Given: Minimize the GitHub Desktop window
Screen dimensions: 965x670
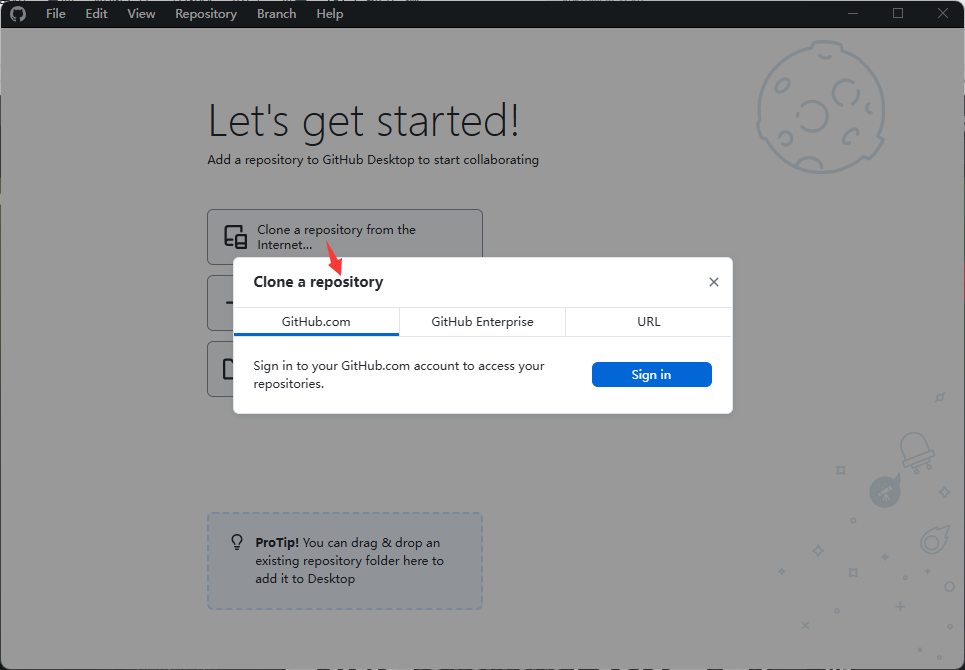Looking at the screenshot, I should click(x=853, y=14).
